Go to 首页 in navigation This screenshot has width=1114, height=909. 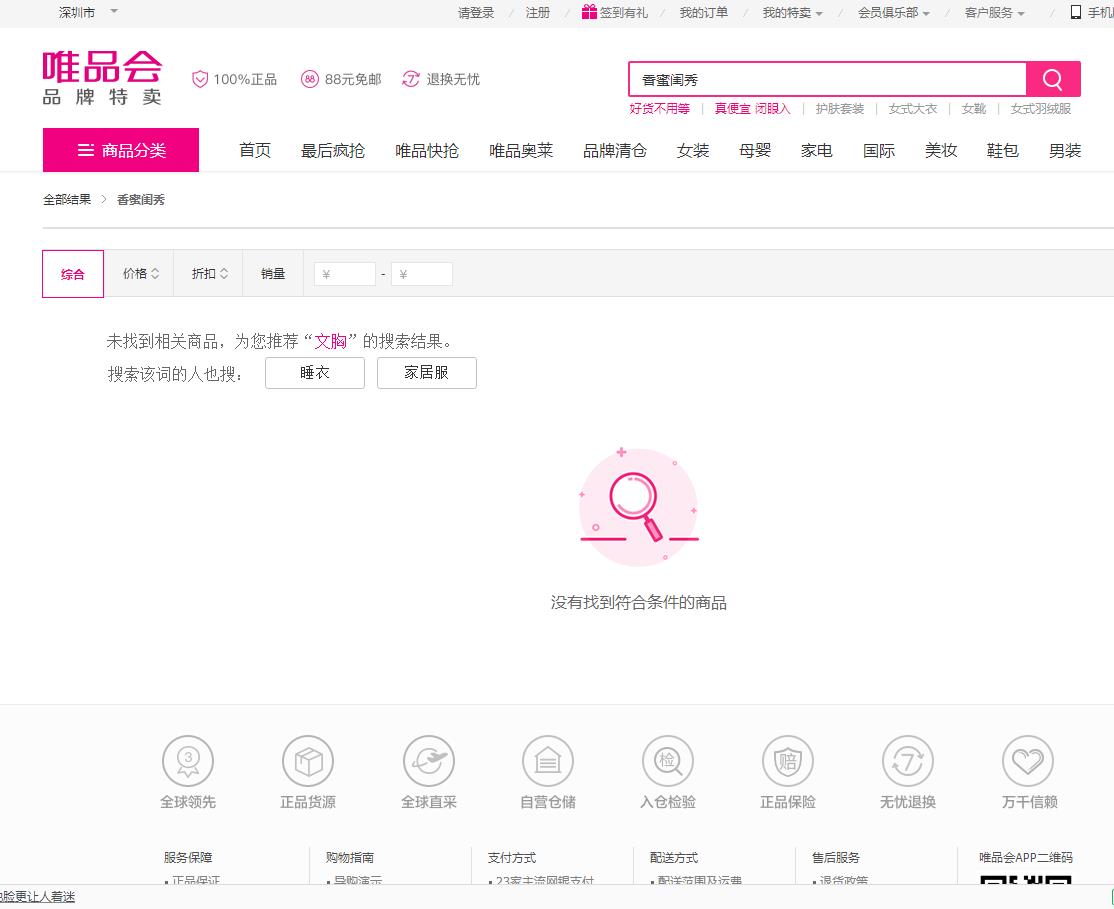255,151
